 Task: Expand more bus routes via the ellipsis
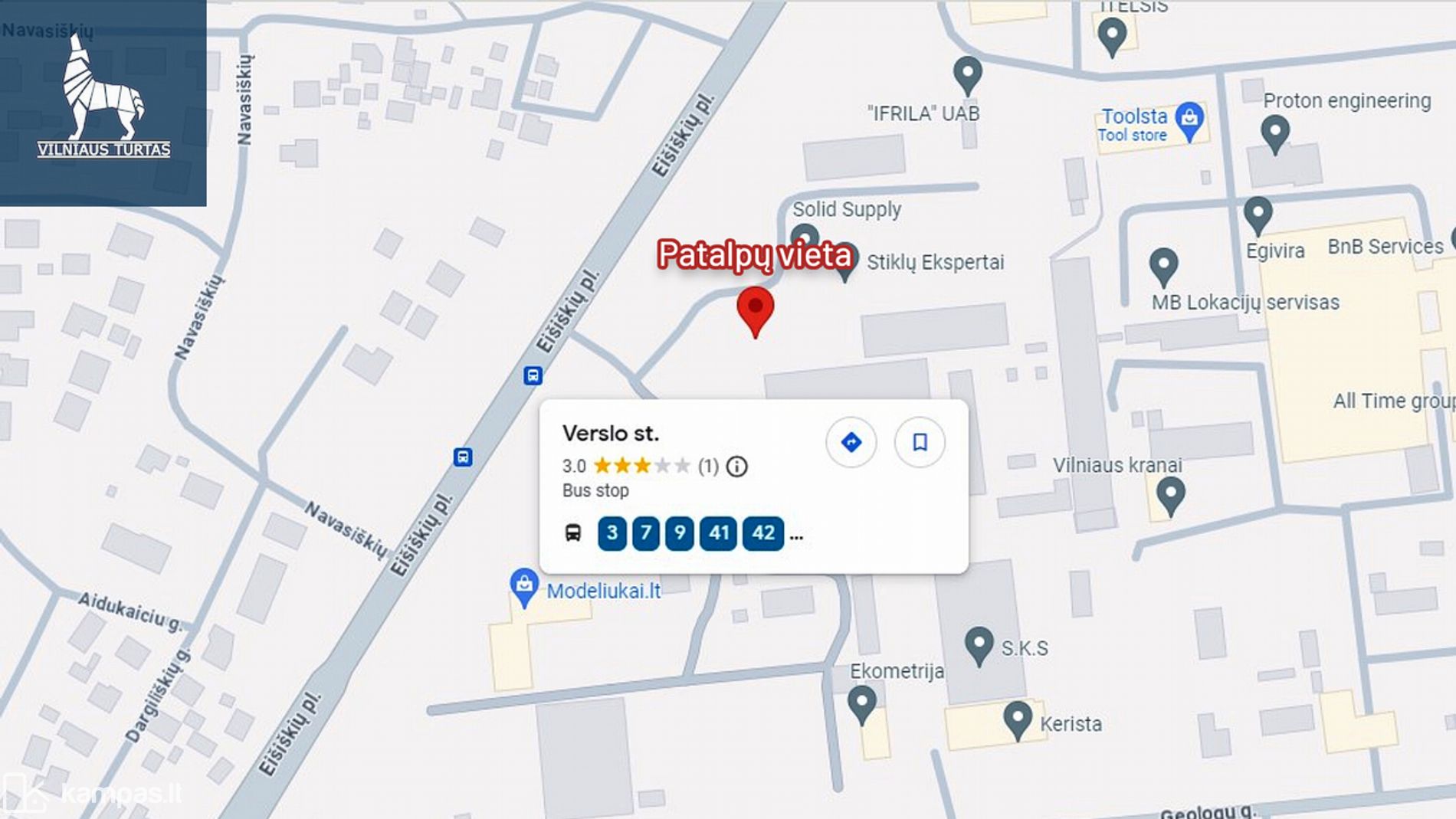click(796, 536)
